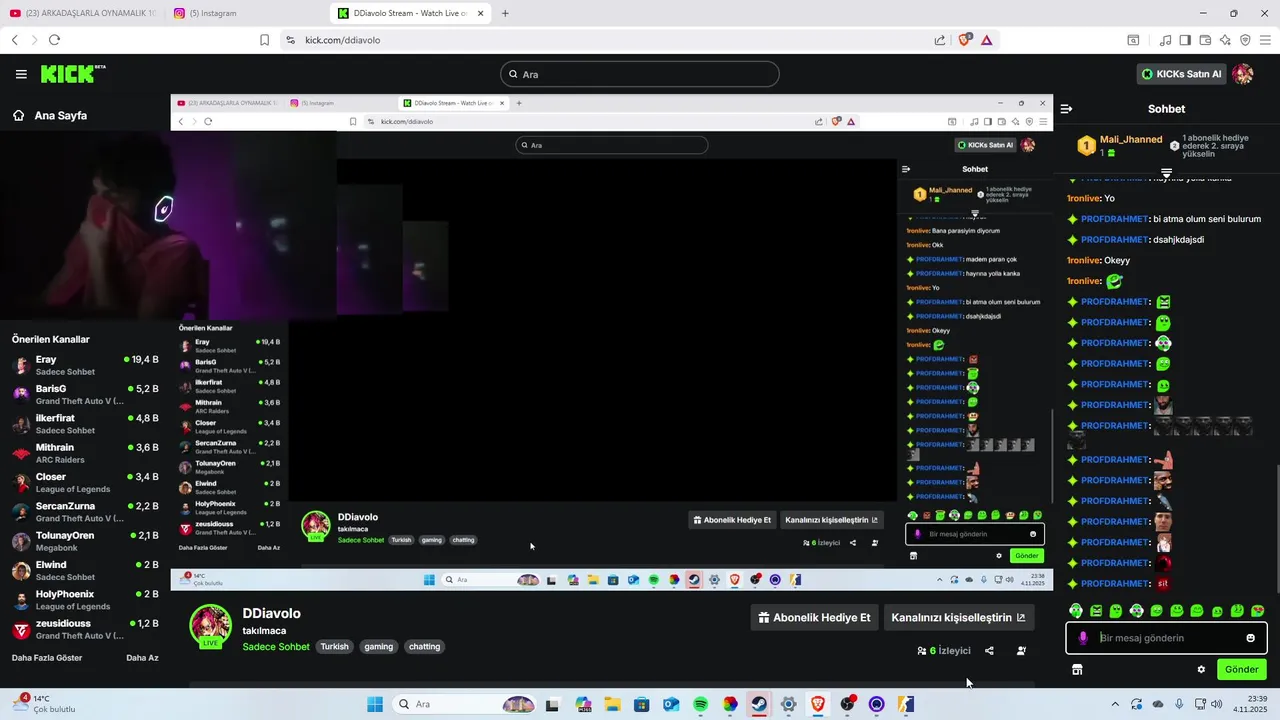Click the taskbar volume icon
The image size is (1280, 720).
click(x=1216, y=704)
